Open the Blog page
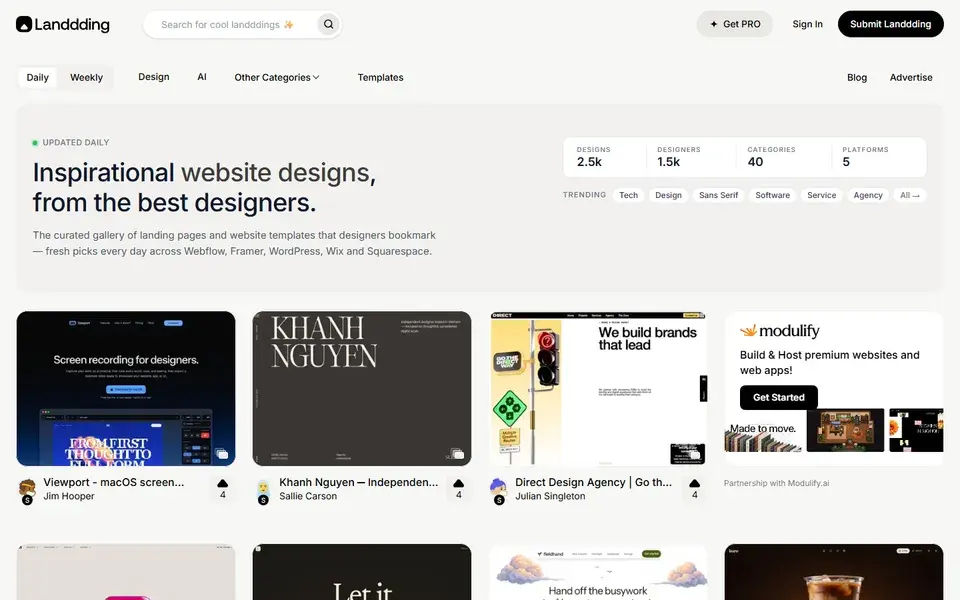This screenshot has width=960, height=600. click(x=857, y=78)
